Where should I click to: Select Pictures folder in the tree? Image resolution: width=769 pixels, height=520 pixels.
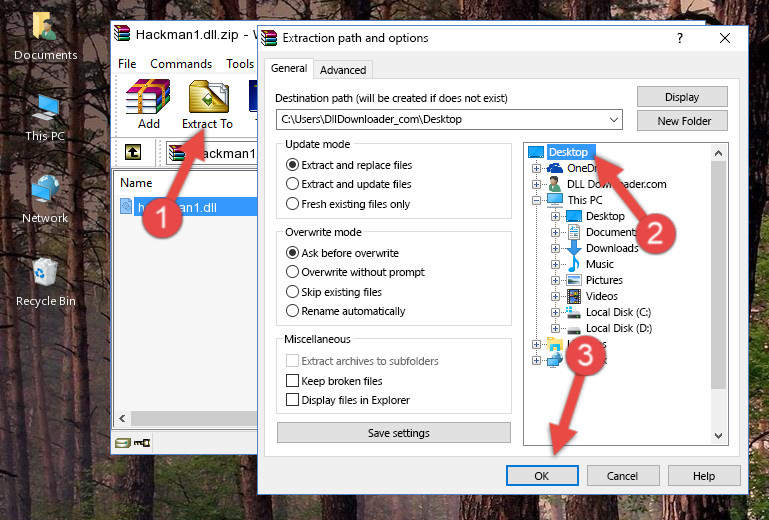coord(604,280)
